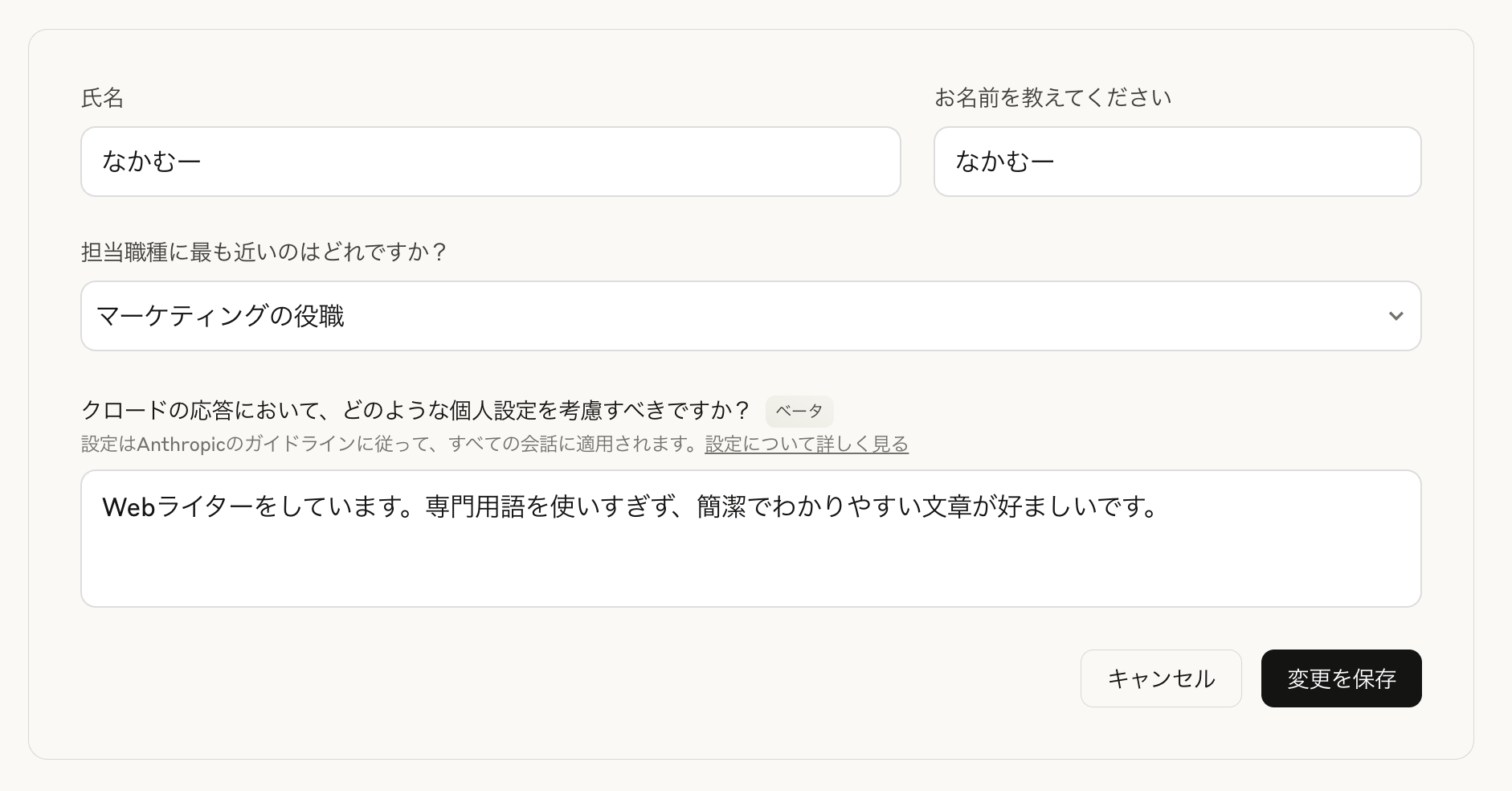The width and height of the screenshot is (1512, 791).
Task: Select the マーケティングの役職 text in combo box
Action: [x=220, y=316]
